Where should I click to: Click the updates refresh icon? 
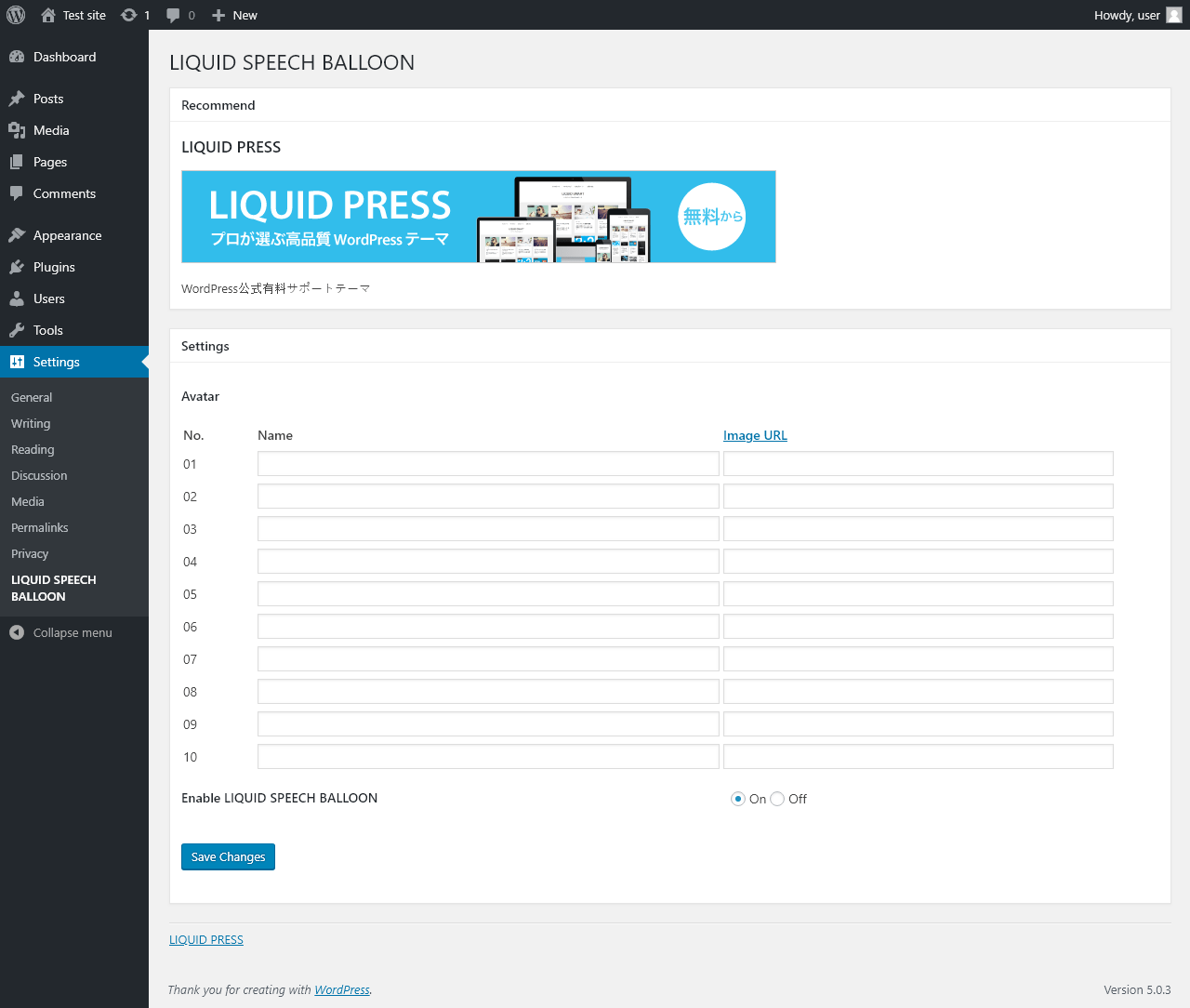[x=129, y=15]
